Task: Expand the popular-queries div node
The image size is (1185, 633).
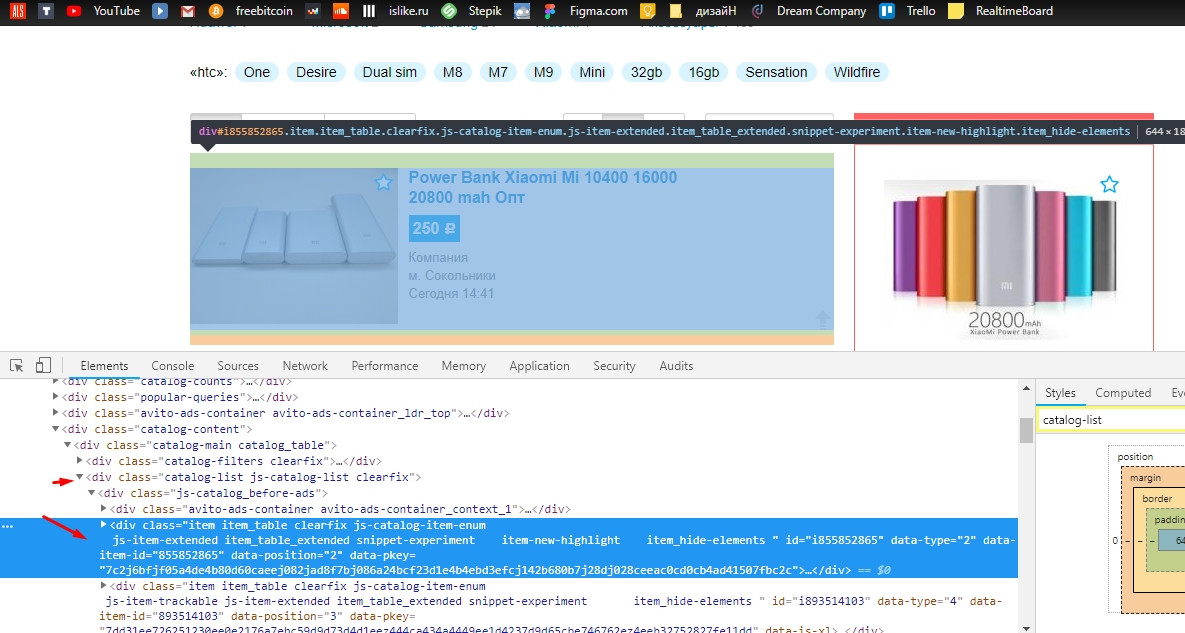Action: pyautogui.click(x=55, y=397)
